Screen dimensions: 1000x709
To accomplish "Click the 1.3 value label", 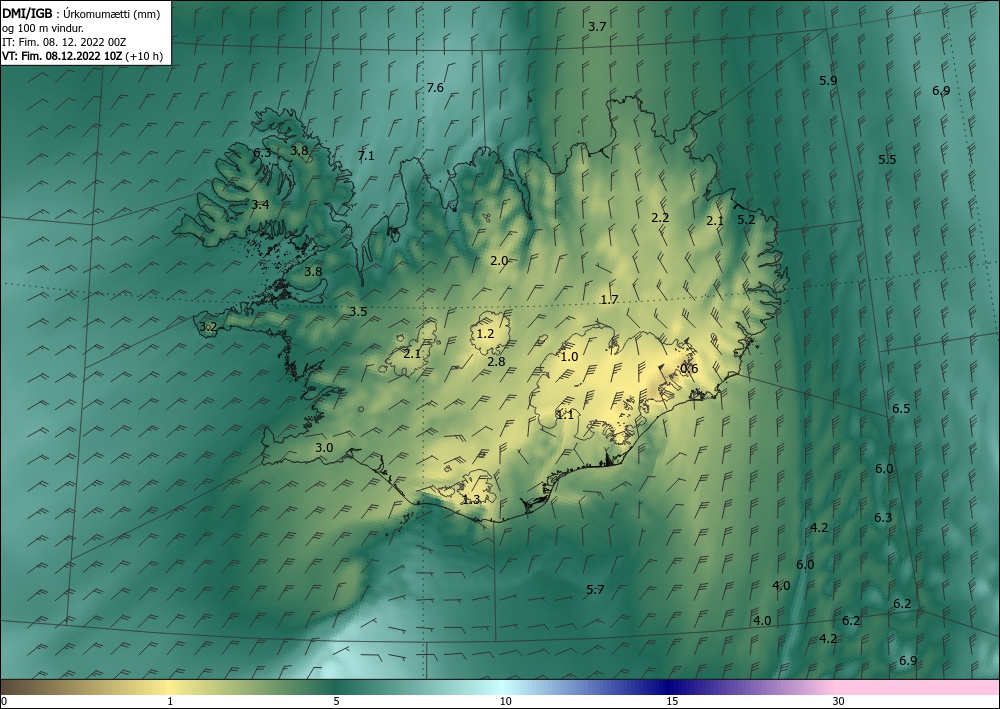I will tap(471, 500).
